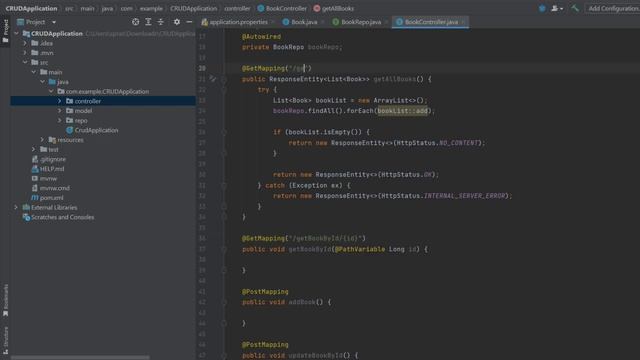
Task: Select the controller package in tree
Action: point(103,101)
